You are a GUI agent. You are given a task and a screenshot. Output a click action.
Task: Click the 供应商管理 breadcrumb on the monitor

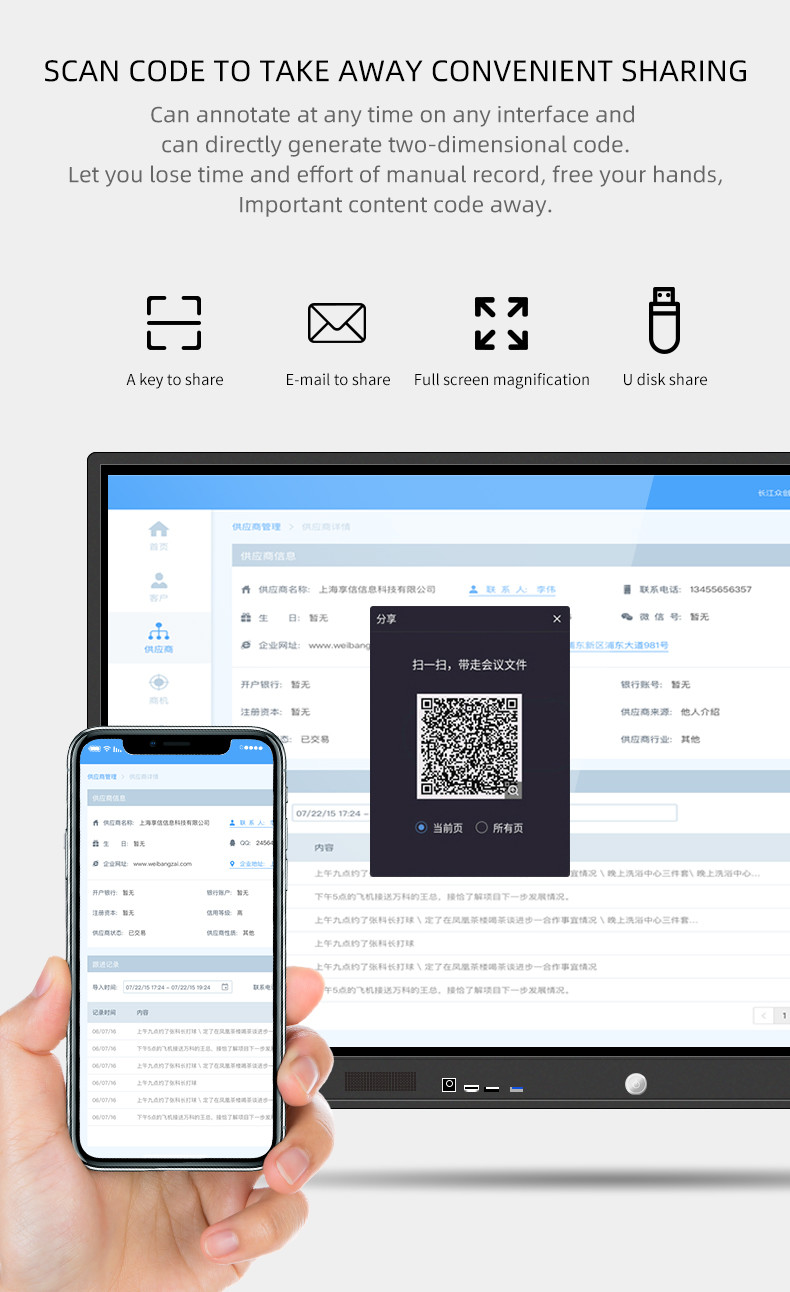(256, 527)
